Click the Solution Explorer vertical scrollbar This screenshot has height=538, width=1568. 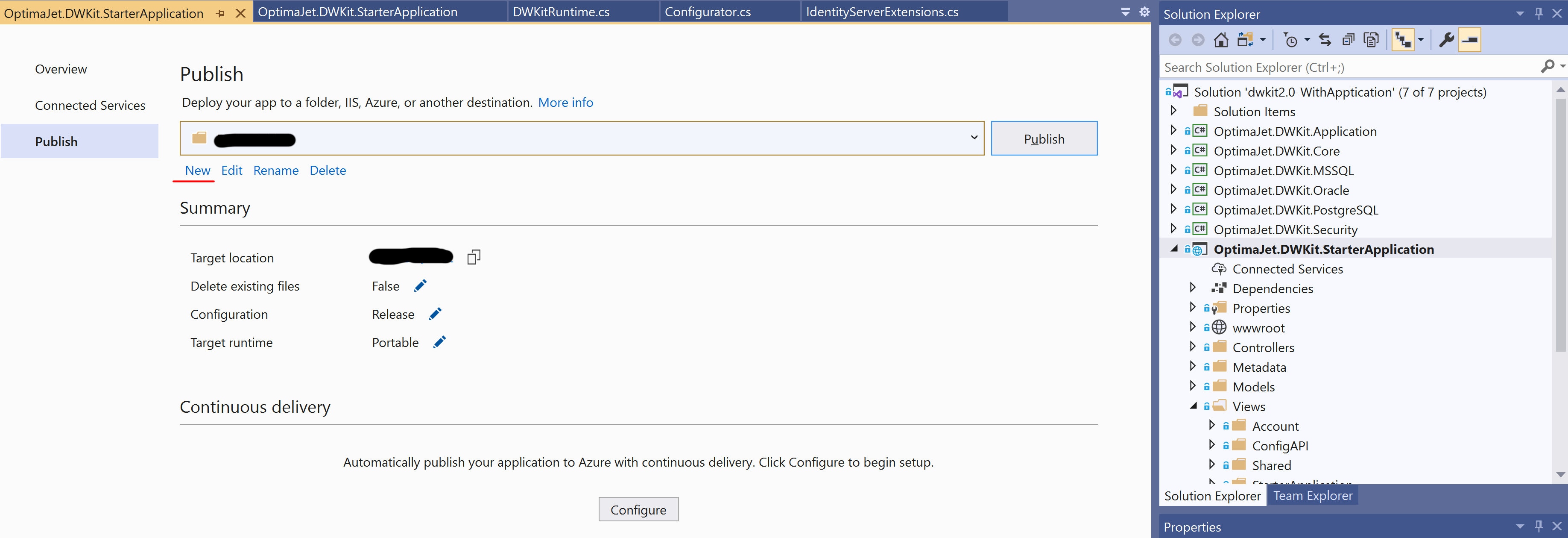coord(1560,226)
